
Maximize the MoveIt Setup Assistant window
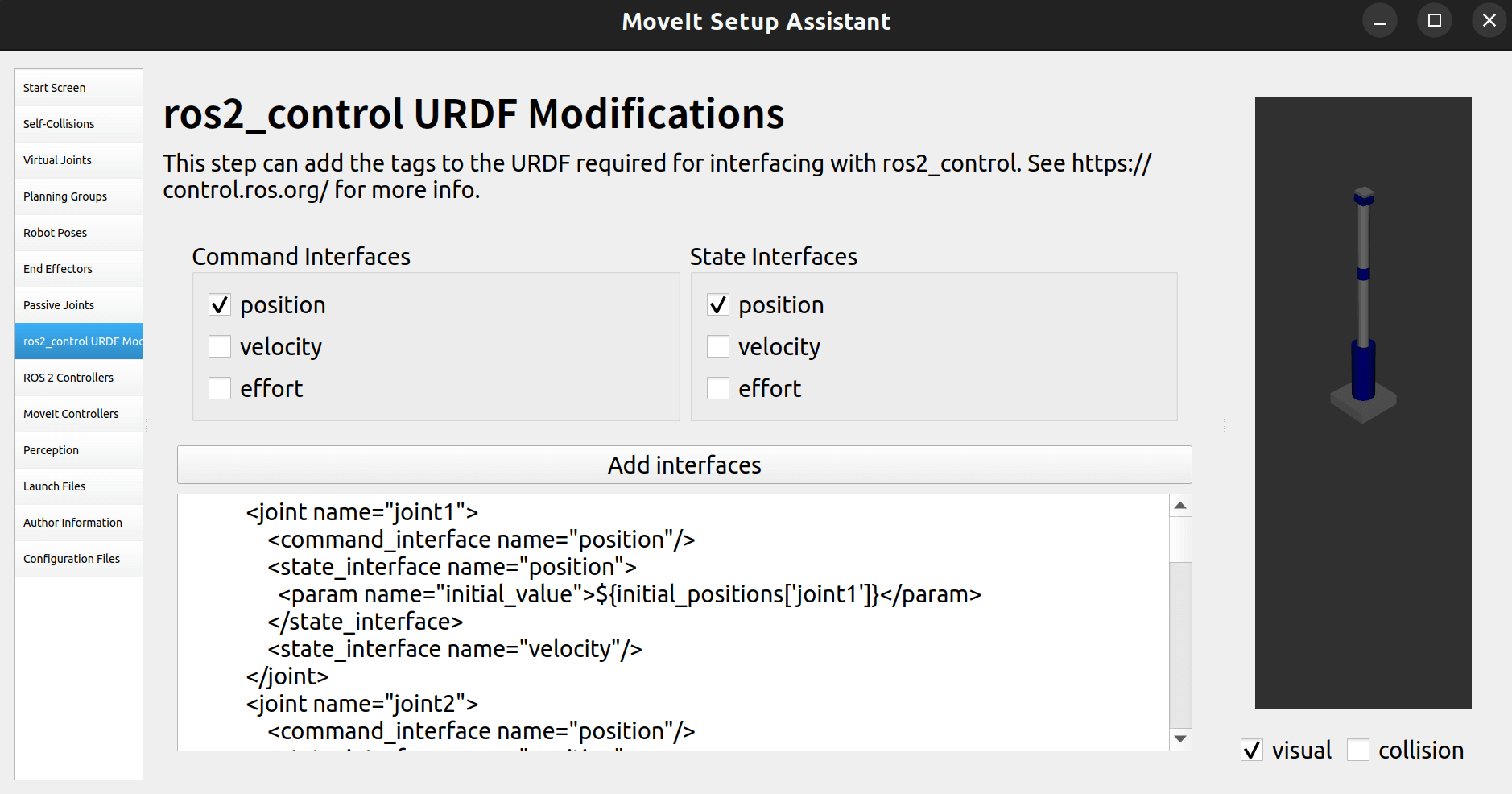[1435, 21]
